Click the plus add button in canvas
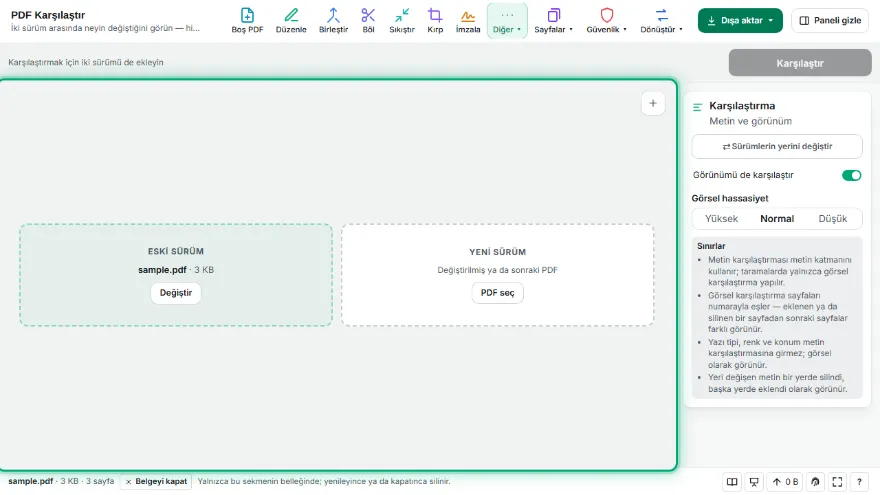880x495 pixels. click(x=653, y=103)
